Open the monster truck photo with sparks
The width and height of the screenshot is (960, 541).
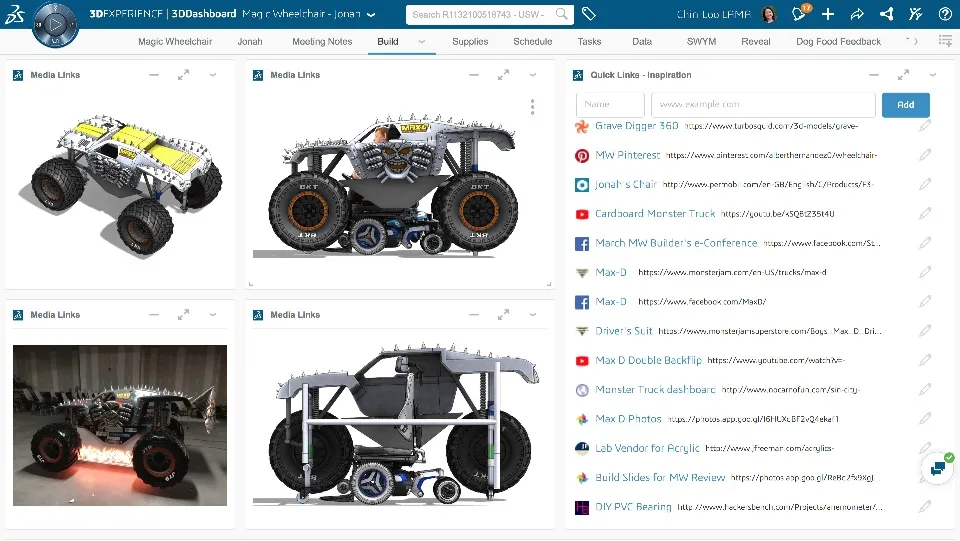pos(120,425)
